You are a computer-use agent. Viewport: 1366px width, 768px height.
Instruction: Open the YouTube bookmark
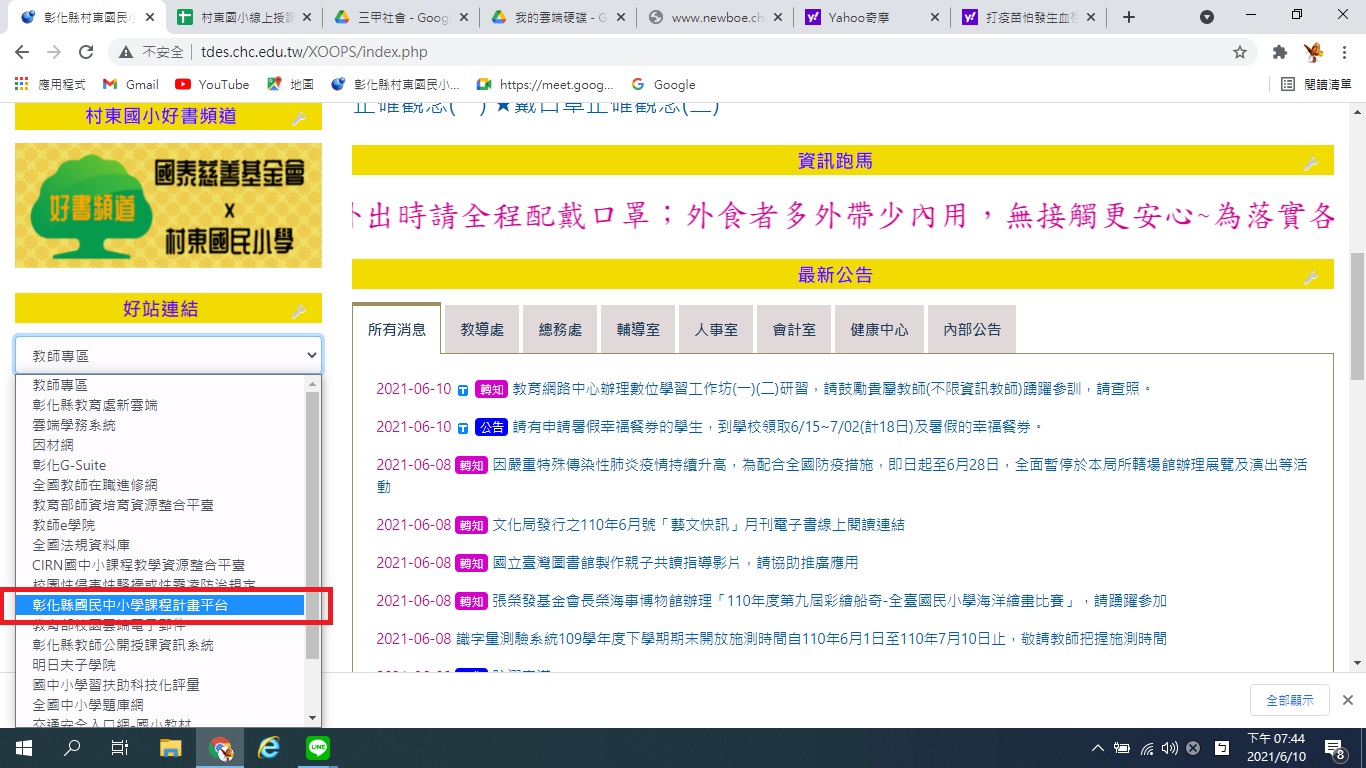[212, 85]
